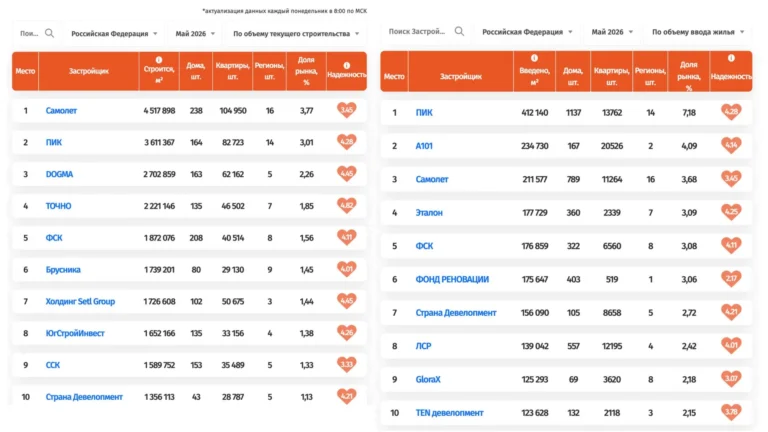Expand По объему ввода жилья dropdown
This screenshot has width=768, height=432.
click(x=697, y=32)
